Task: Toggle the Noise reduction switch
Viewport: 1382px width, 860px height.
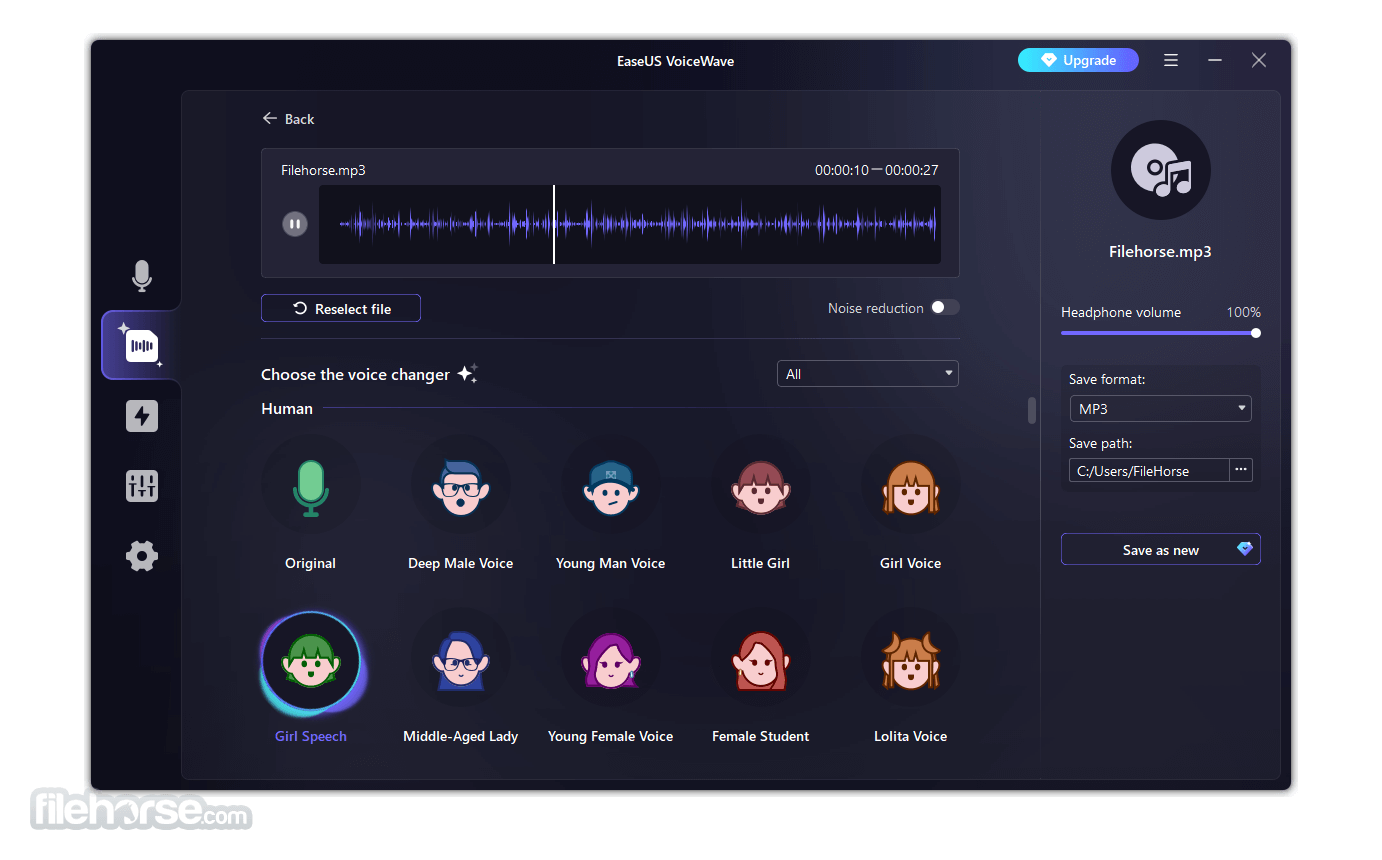Action: 945,308
